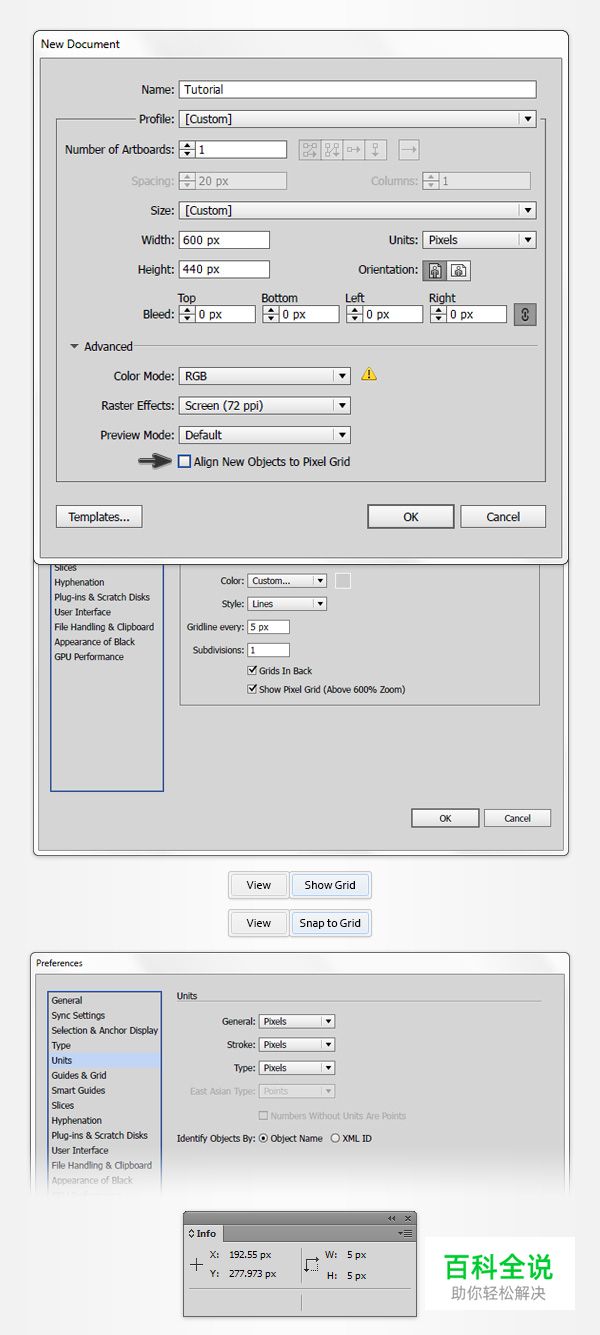This screenshot has width=600, height=1335.
Task: Collapse the Info panel with double arrows
Action: tap(392, 1218)
